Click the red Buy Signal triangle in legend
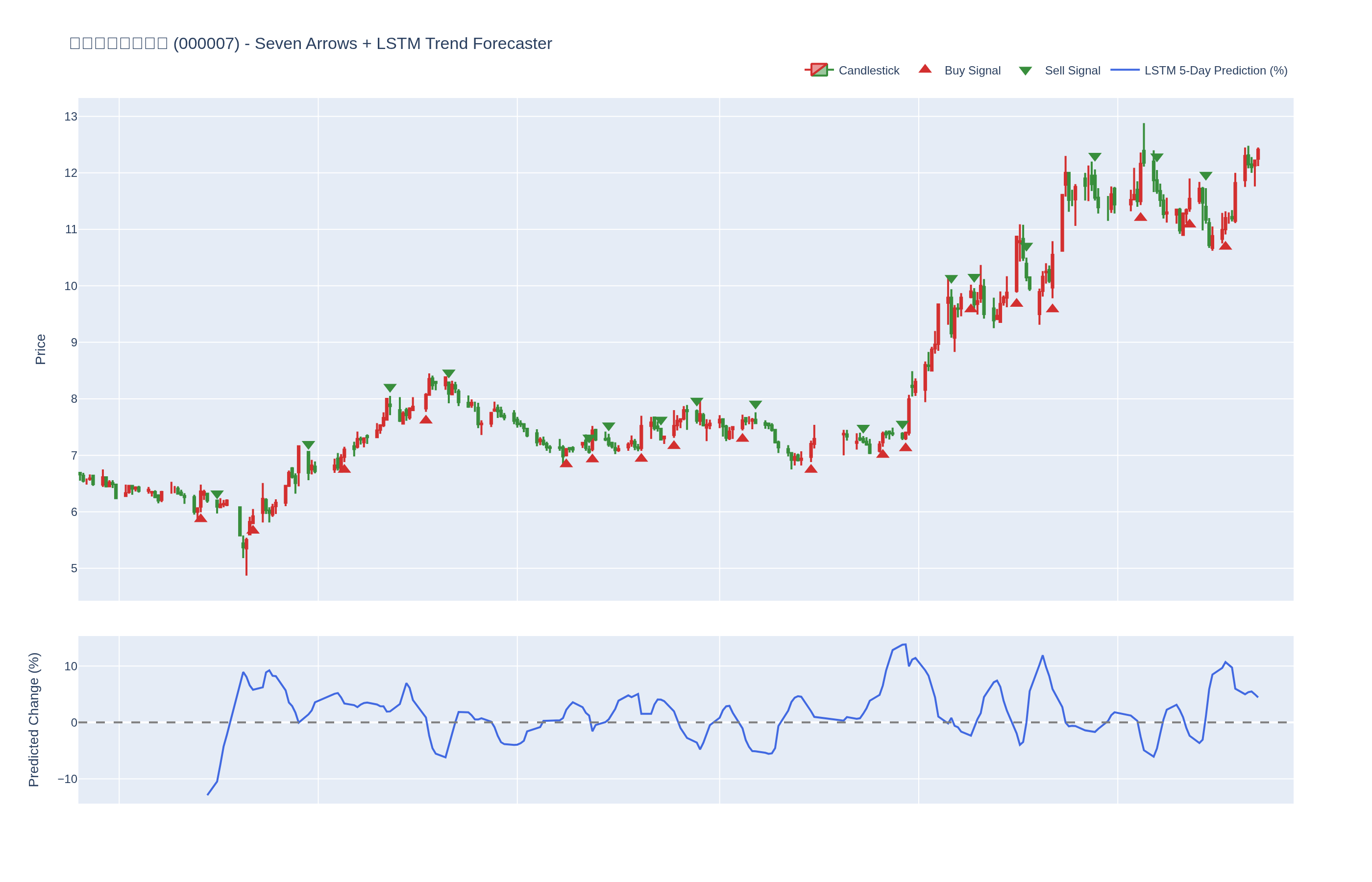This screenshot has width=1372, height=882. pos(925,69)
